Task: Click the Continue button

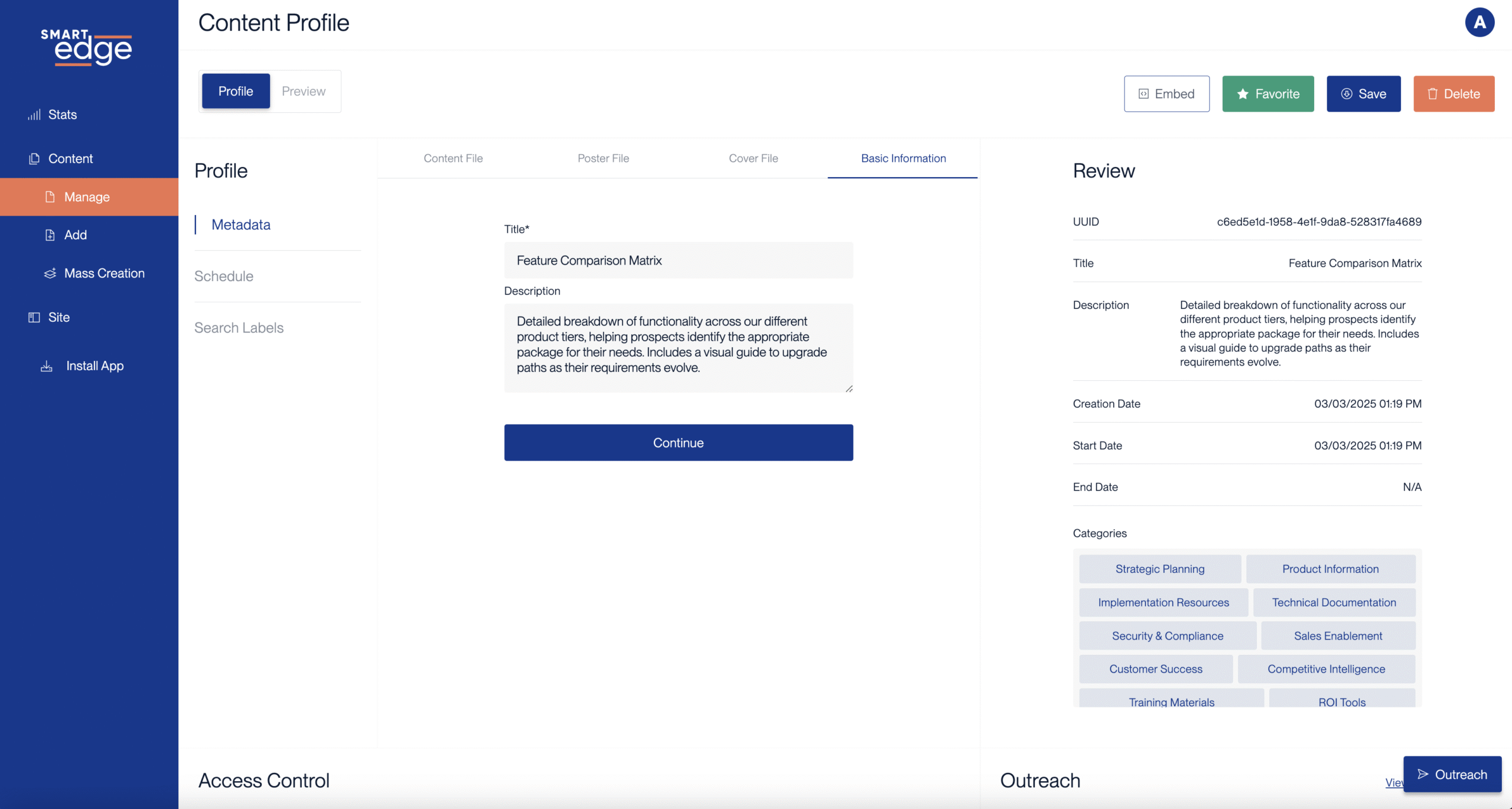Action: 678,443
